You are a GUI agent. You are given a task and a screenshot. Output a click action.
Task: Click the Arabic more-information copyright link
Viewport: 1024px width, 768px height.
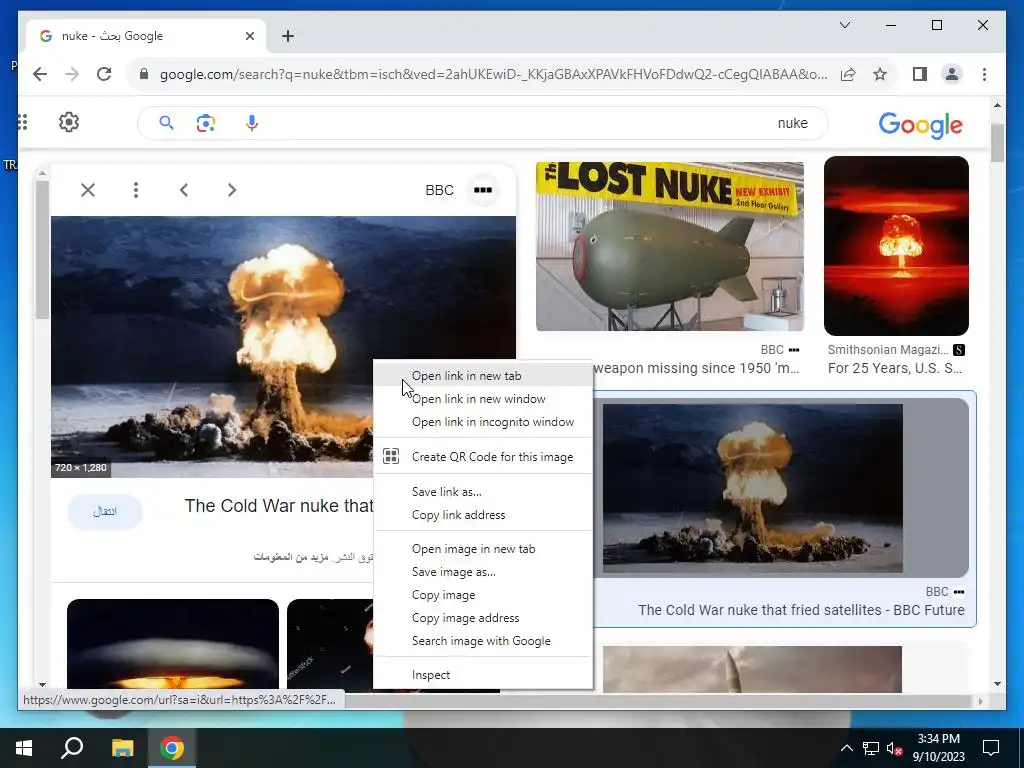click(x=291, y=557)
